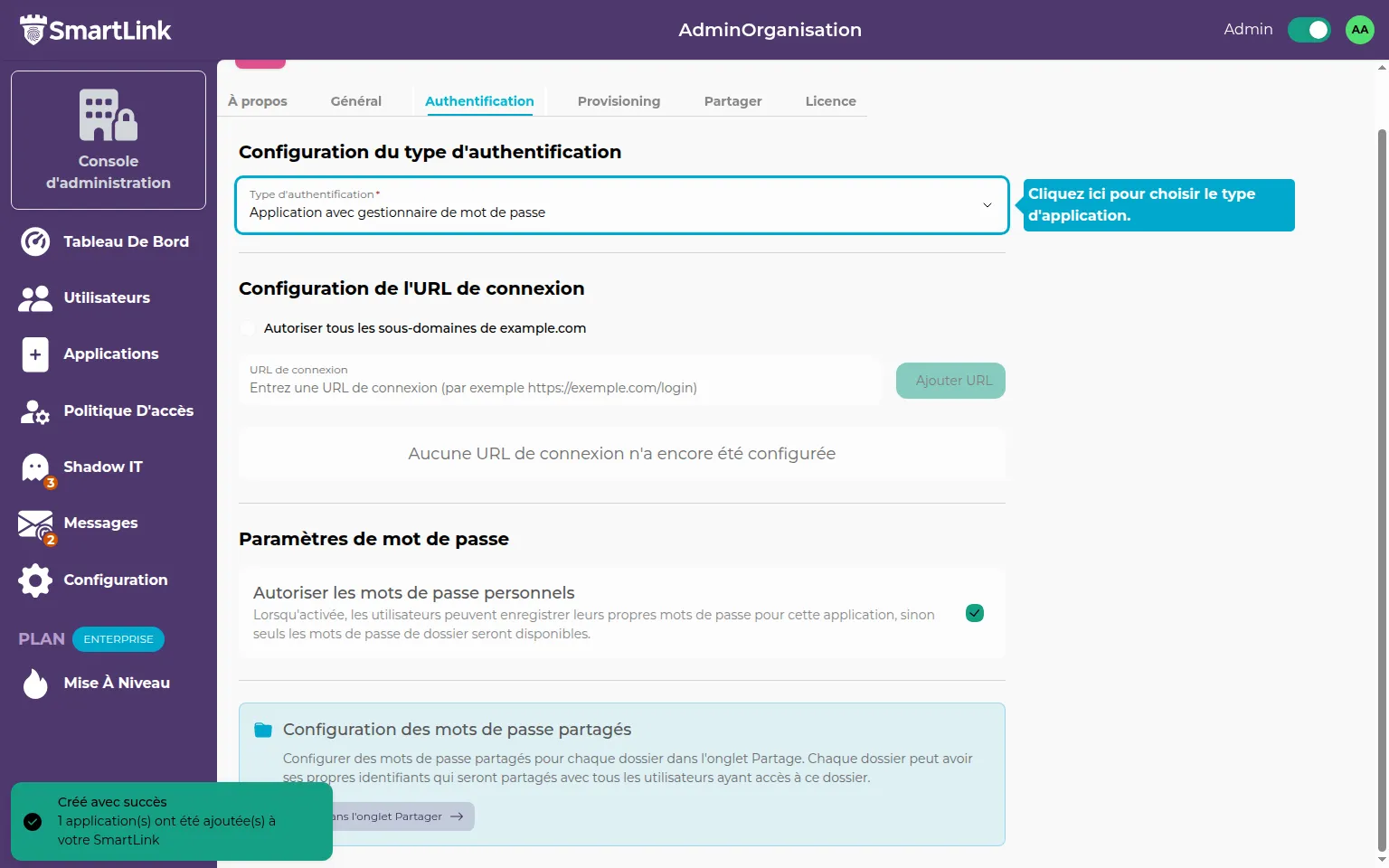
Task: Open Shadow IT ghost icon
Action: pos(35,467)
